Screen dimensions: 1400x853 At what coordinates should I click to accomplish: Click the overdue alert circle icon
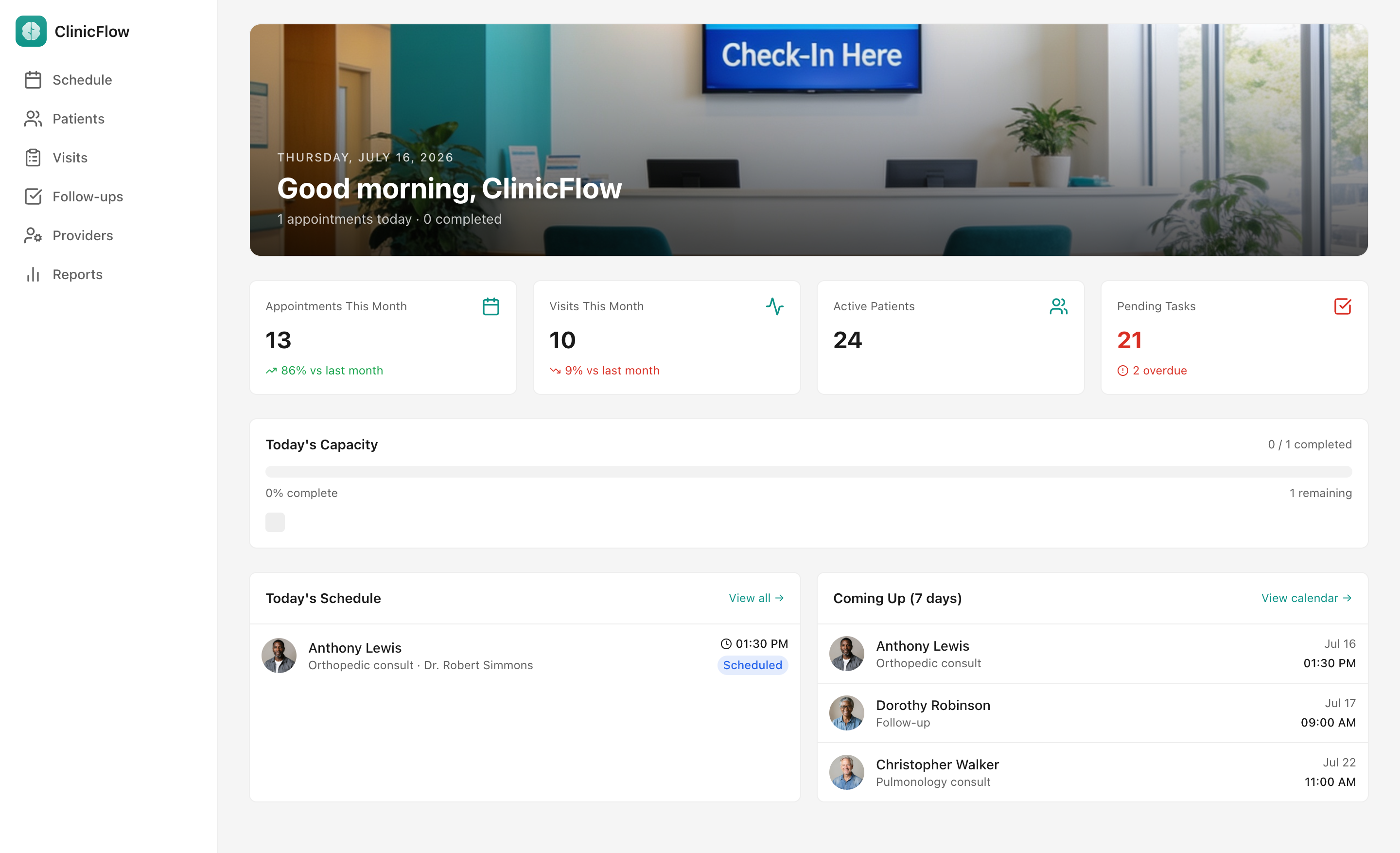pyautogui.click(x=1123, y=371)
